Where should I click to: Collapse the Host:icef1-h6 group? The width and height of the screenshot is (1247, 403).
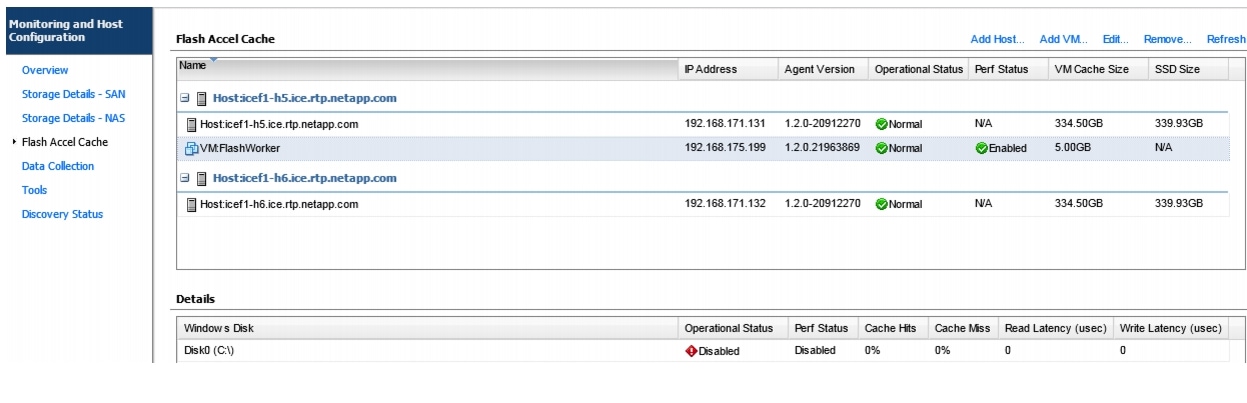(184, 179)
